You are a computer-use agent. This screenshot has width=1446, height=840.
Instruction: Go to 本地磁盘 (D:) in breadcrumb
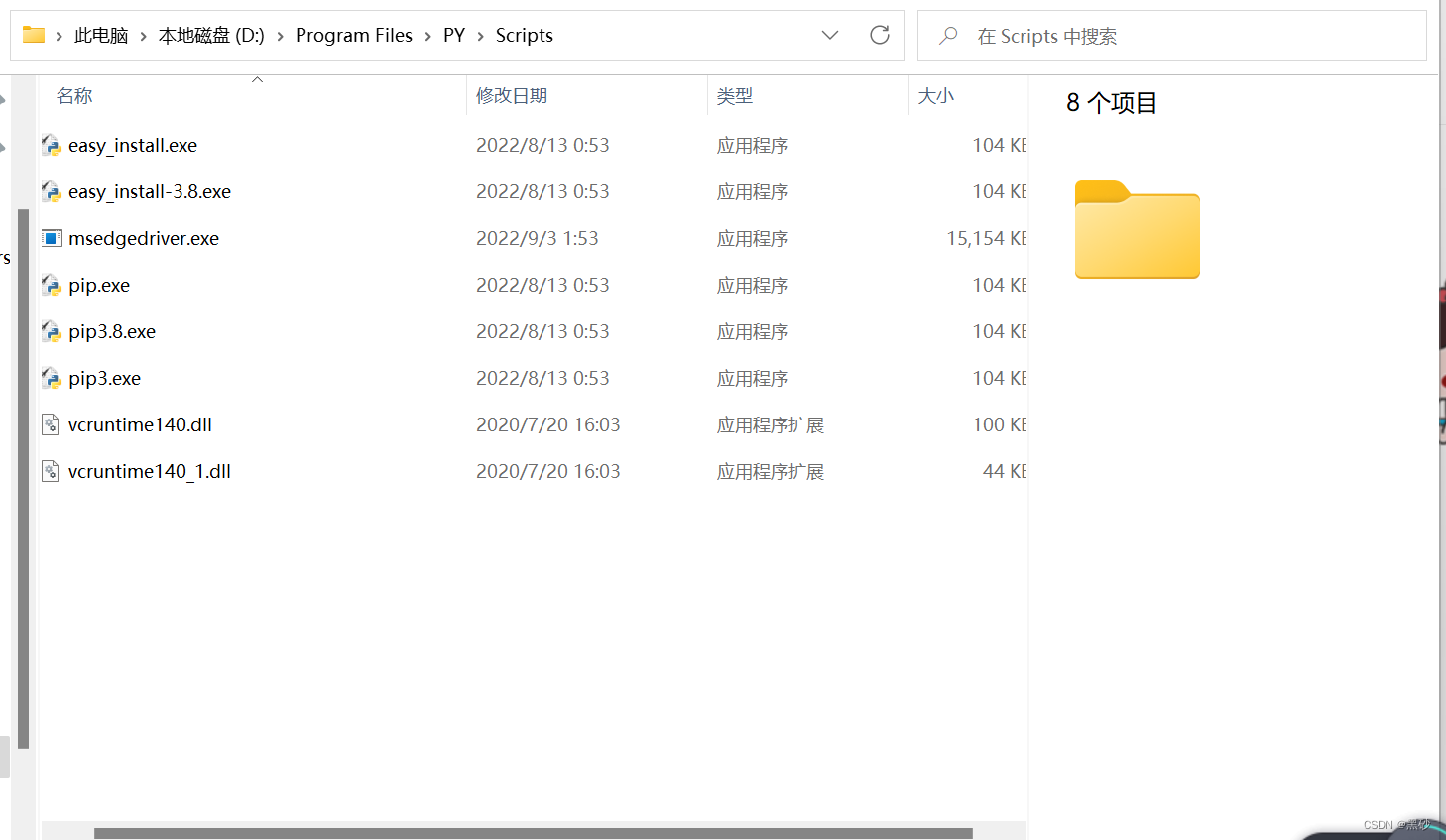211,36
